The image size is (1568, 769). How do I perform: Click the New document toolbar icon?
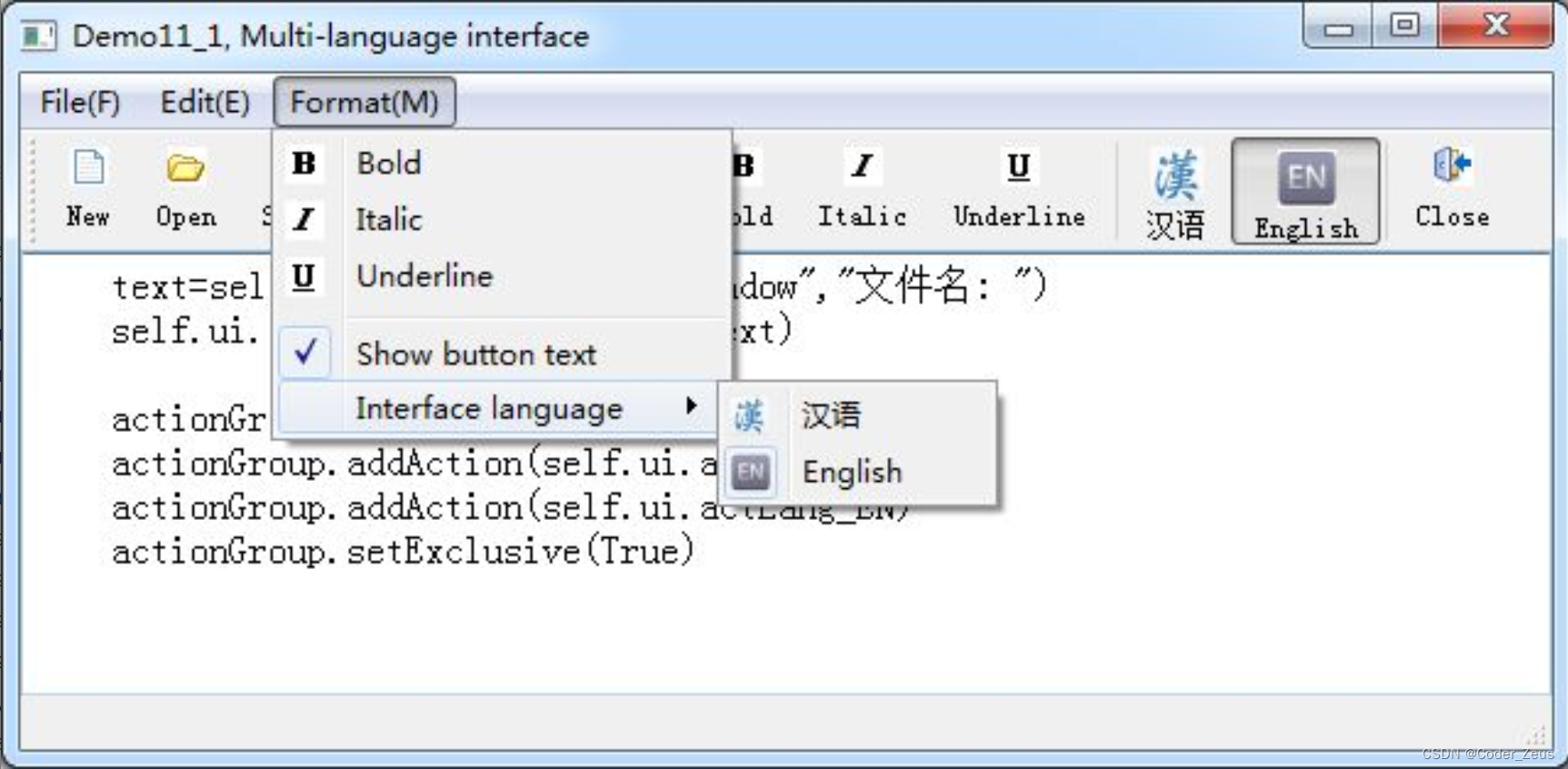(88, 189)
